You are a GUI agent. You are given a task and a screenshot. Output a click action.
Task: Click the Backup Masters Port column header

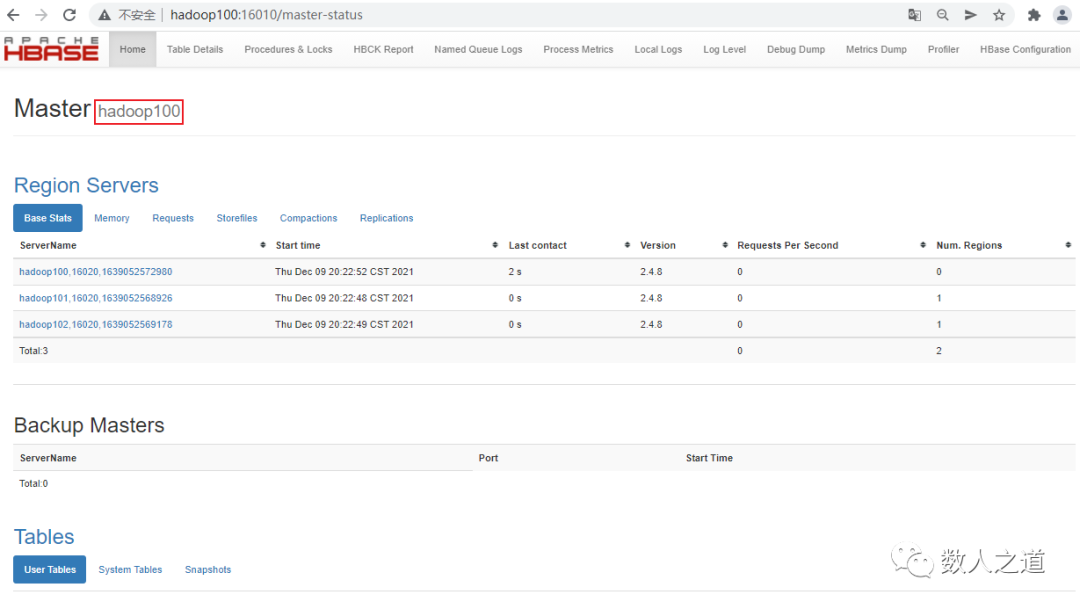click(x=488, y=457)
